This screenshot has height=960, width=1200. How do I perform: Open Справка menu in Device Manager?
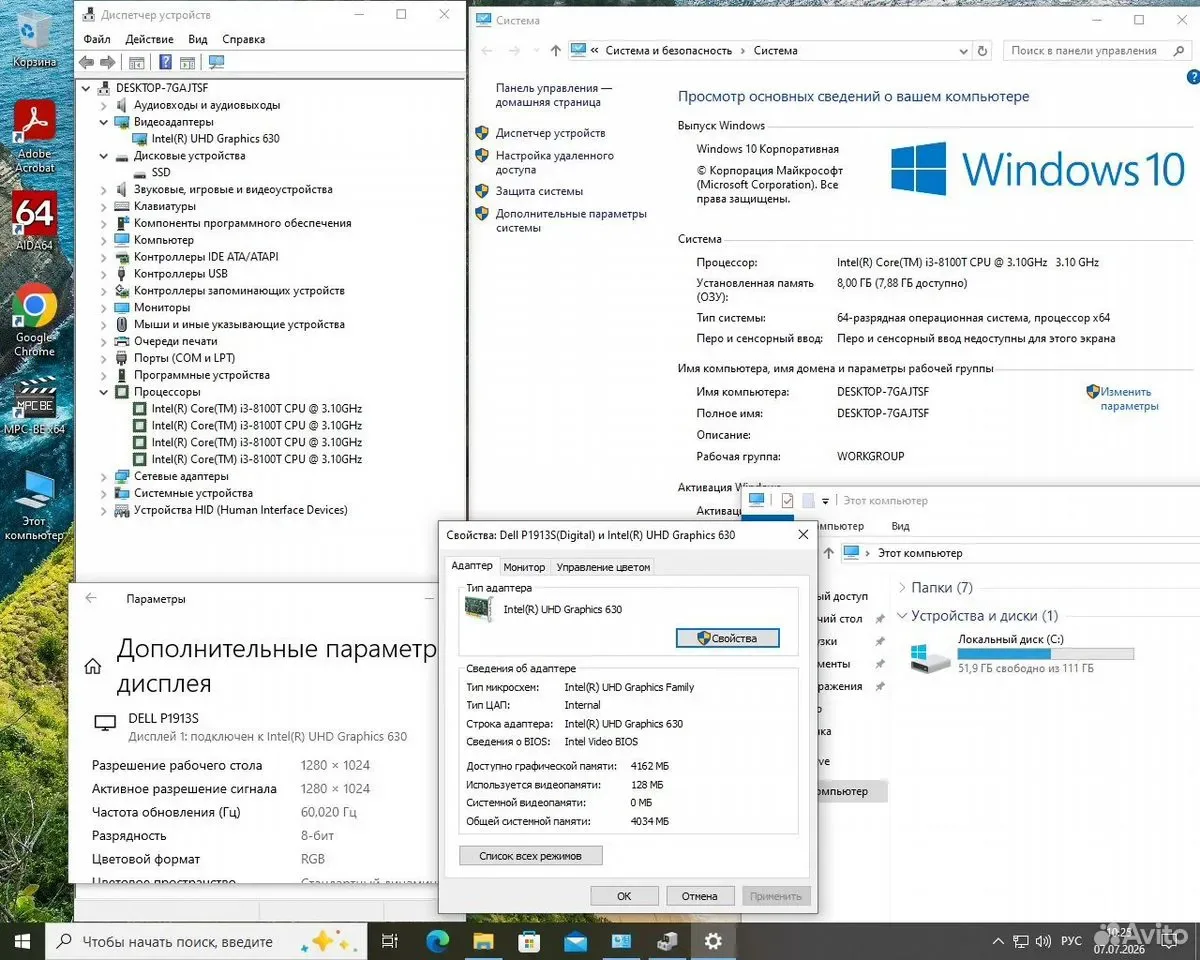(x=244, y=39)
